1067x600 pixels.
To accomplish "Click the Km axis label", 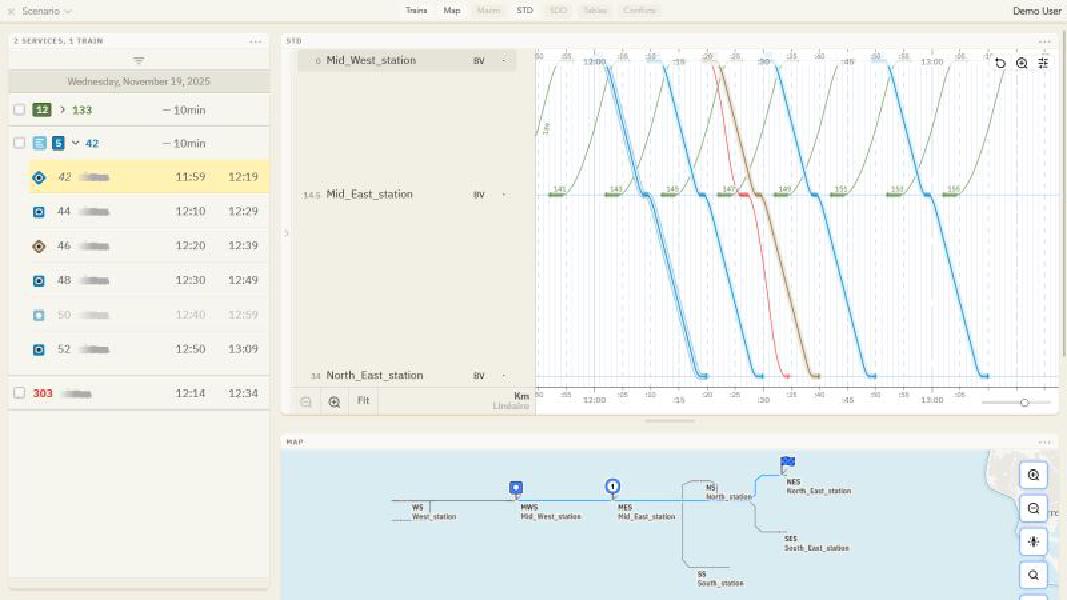I will 521,396.
